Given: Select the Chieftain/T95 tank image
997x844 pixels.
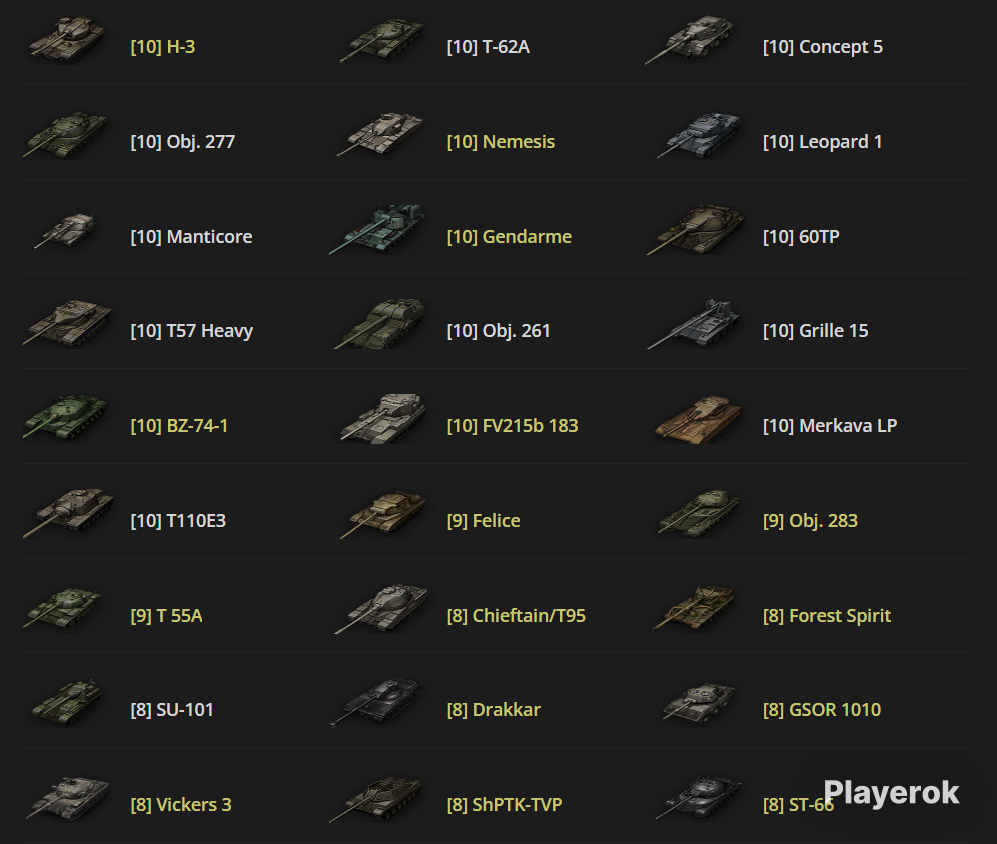Looking at the screenshot, I should 382,609.
